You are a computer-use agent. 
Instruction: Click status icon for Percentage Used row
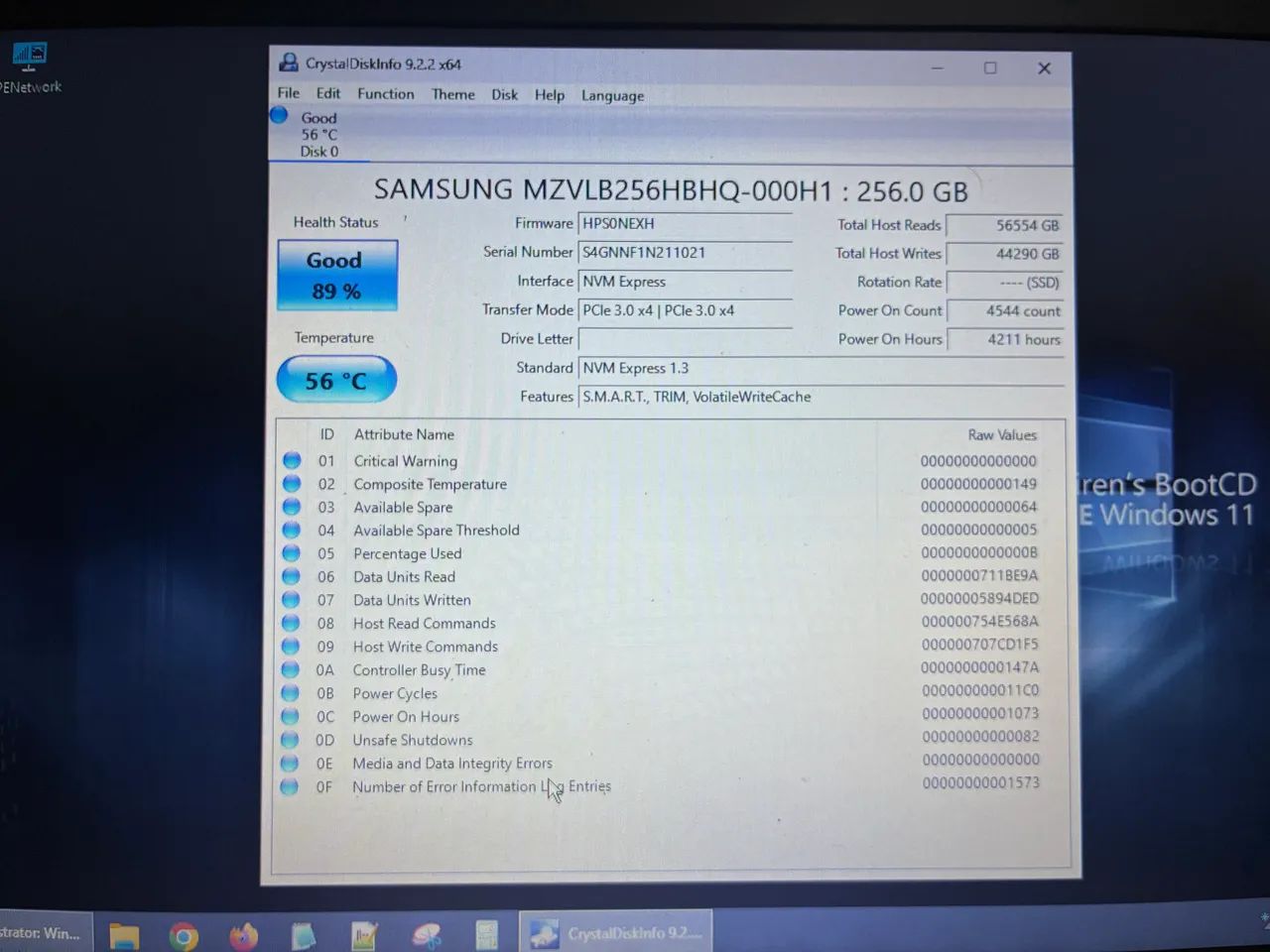291,552
